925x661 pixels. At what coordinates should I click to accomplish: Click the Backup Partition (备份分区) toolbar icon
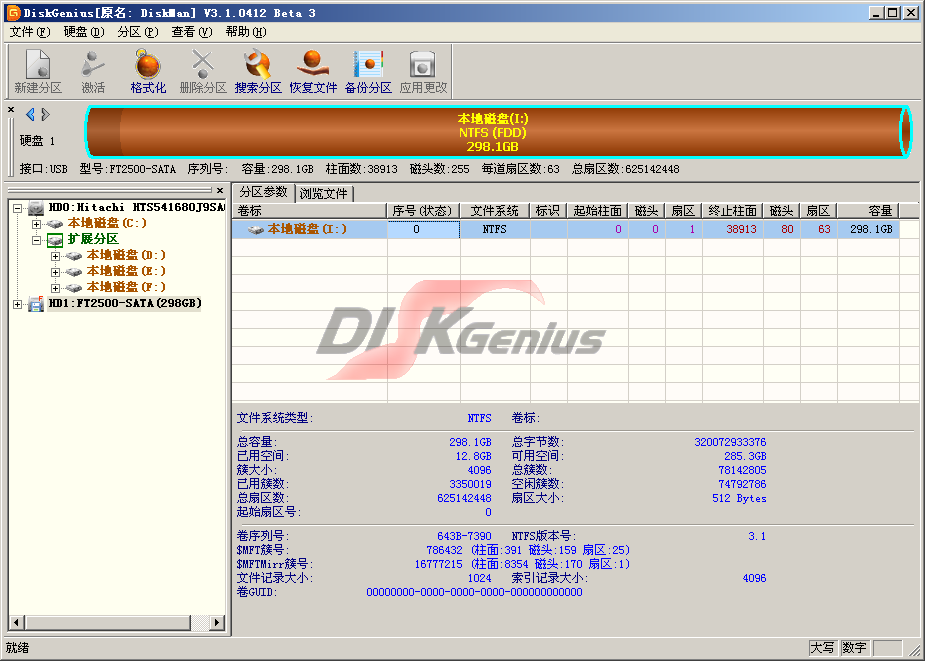368,64
